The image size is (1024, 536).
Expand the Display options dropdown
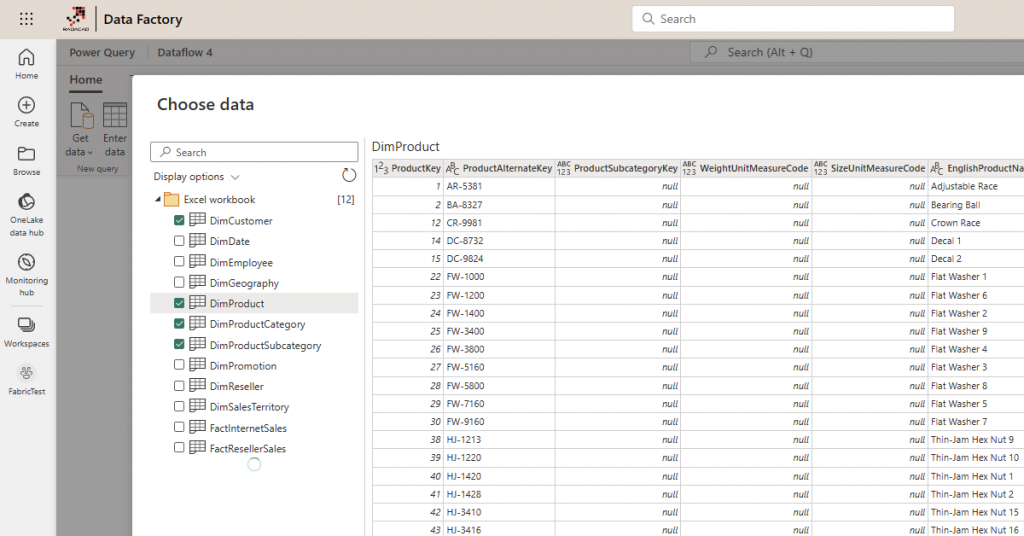pyautogui.click(x=196, y=177)
